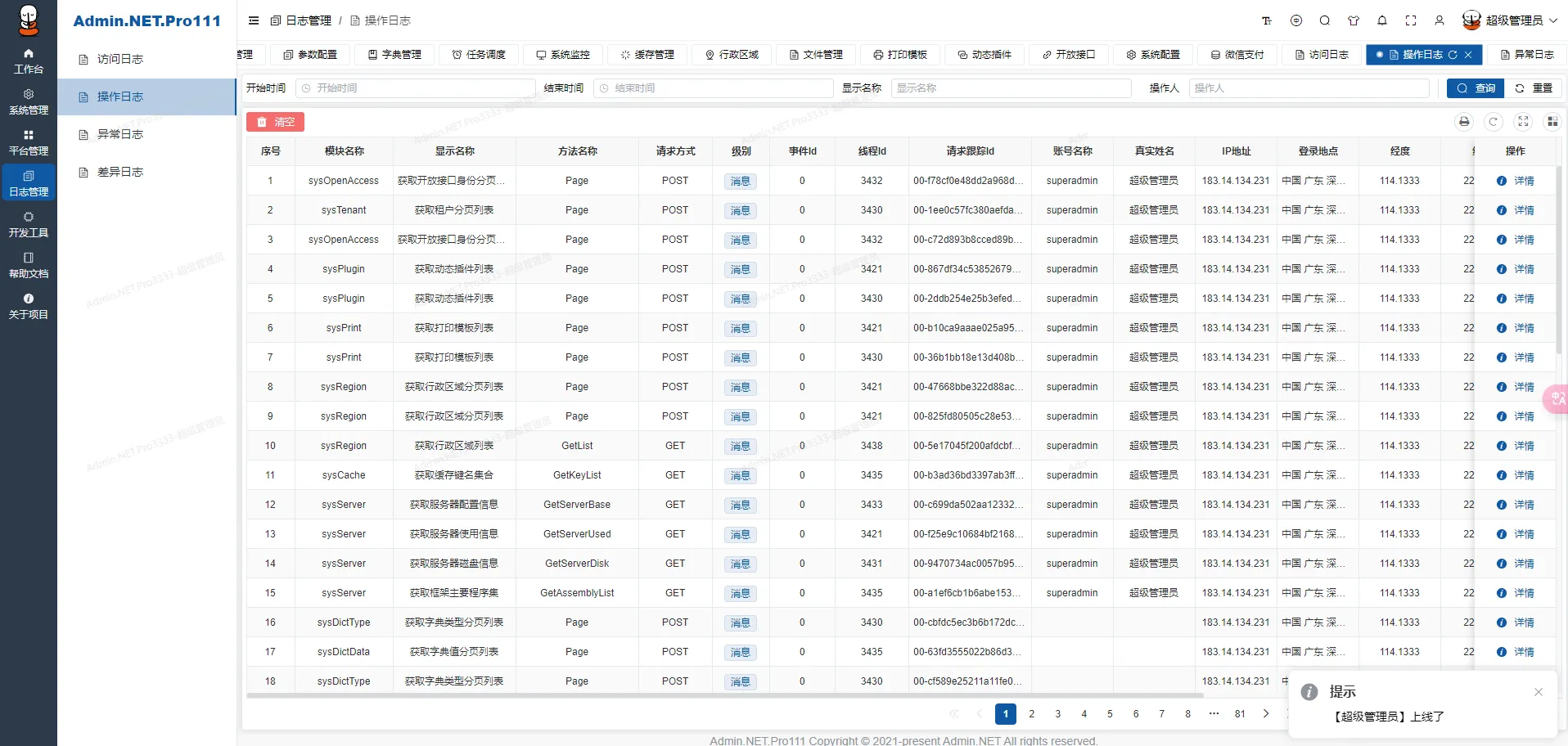1568x746 pixels.
Task: Click the 消息 tag in row 5
Action: (740, 299)
